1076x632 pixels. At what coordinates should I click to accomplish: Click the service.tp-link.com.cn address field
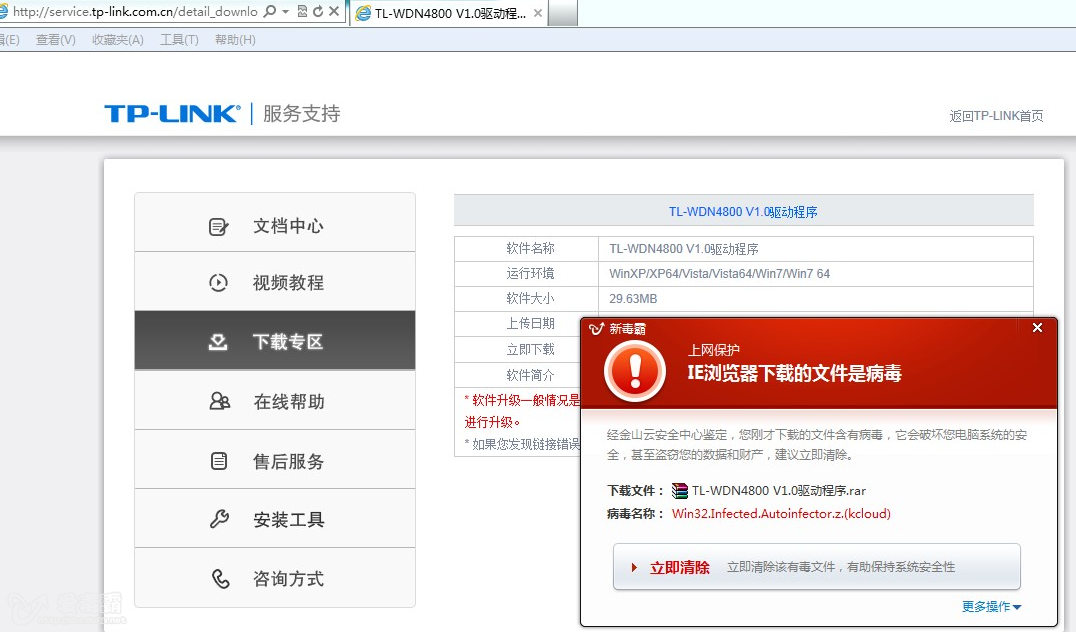click(x=135, y=12)
